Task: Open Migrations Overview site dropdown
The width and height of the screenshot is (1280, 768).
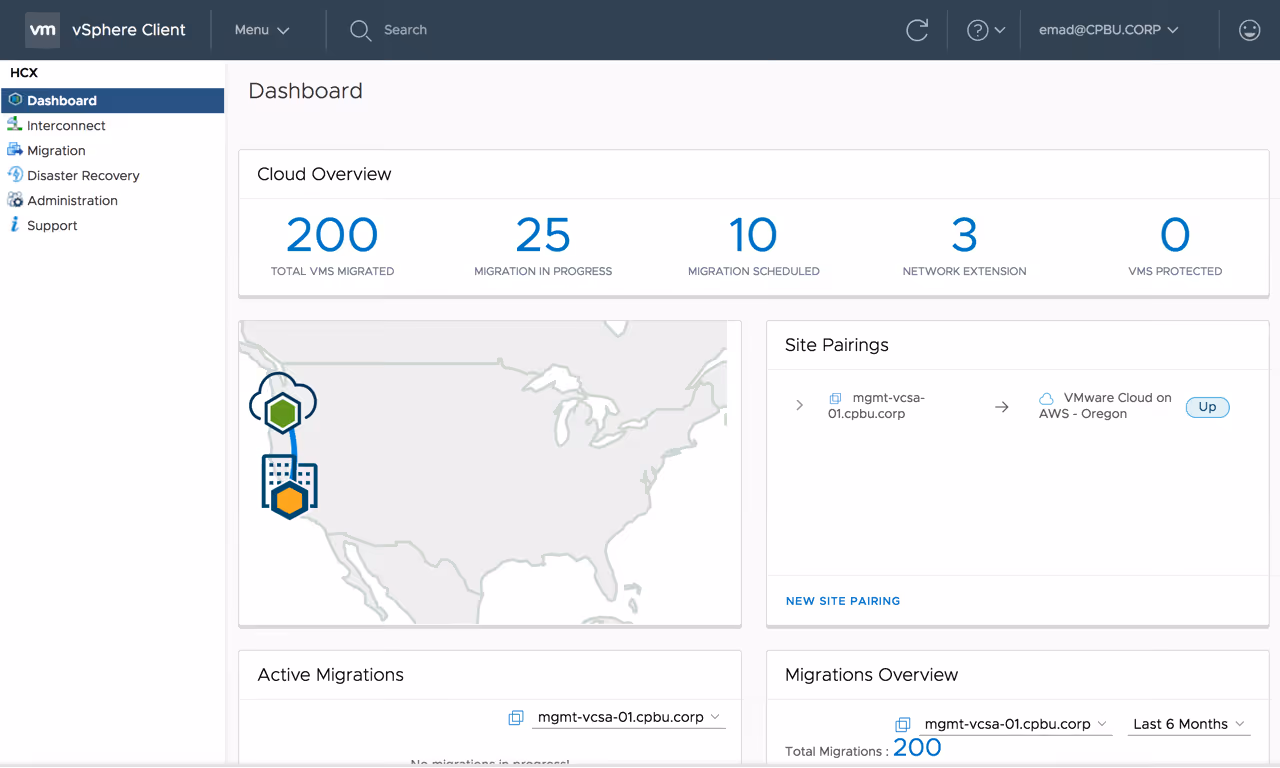Action: tap(1016, 724)
